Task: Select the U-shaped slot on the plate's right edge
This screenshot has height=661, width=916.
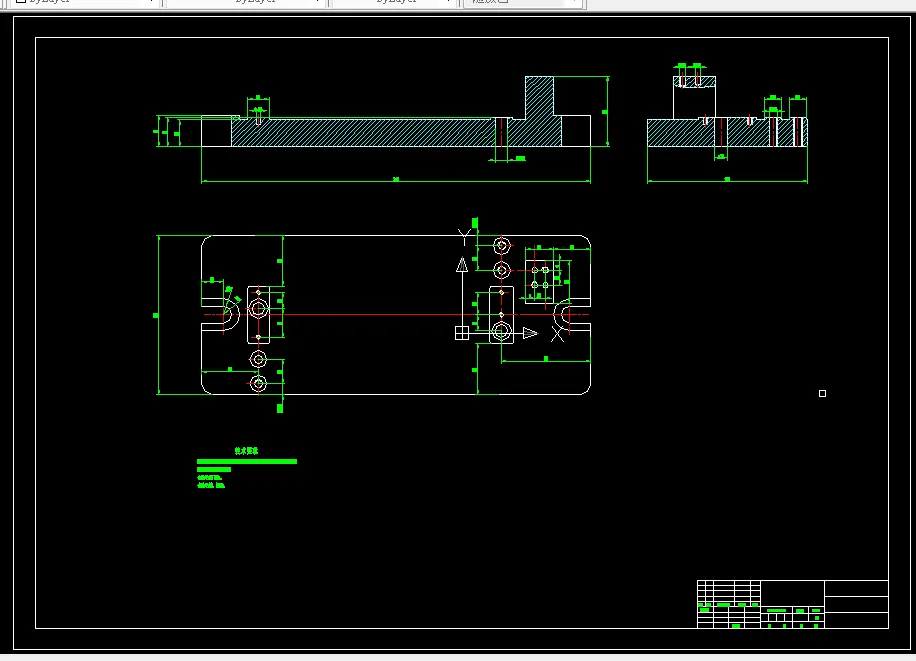Action: [572, 315]
